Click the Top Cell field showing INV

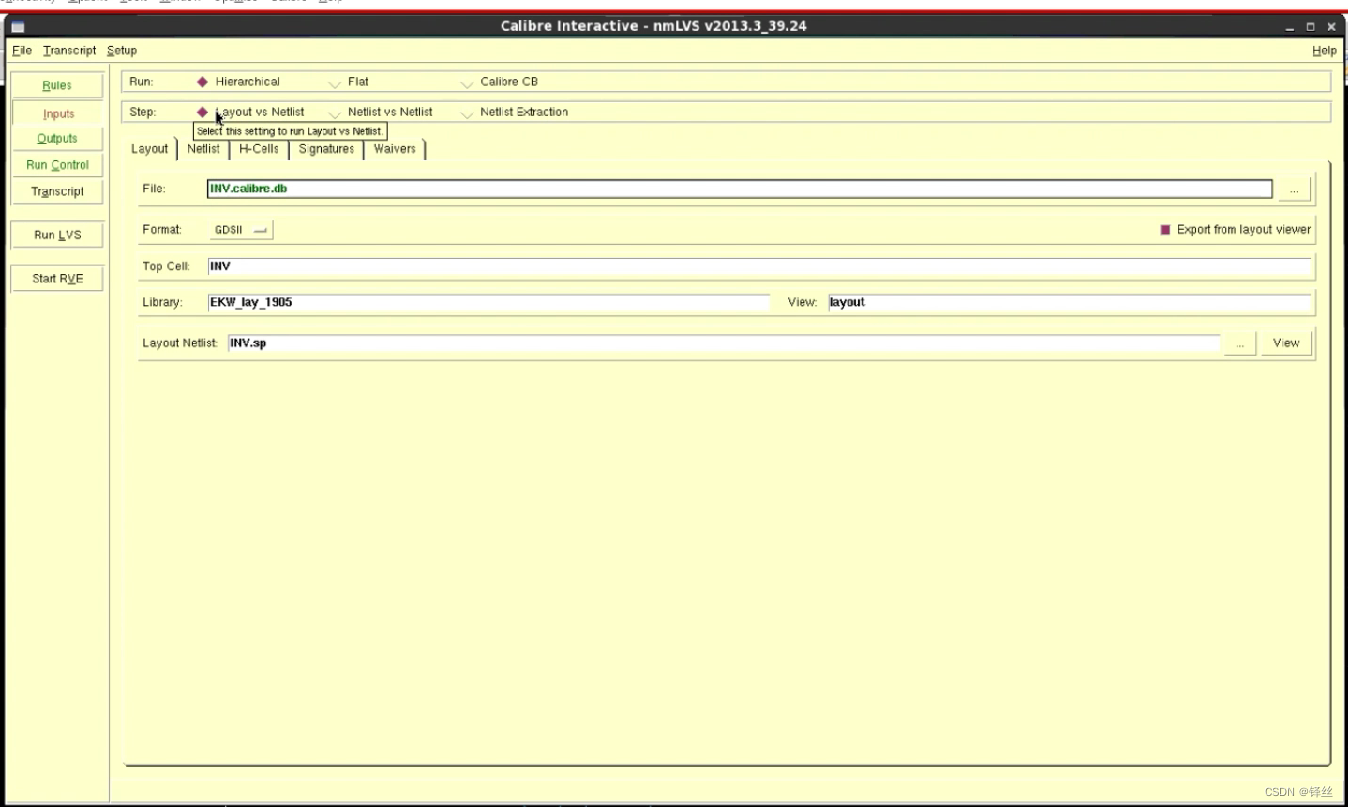click(x=759, y=267)
